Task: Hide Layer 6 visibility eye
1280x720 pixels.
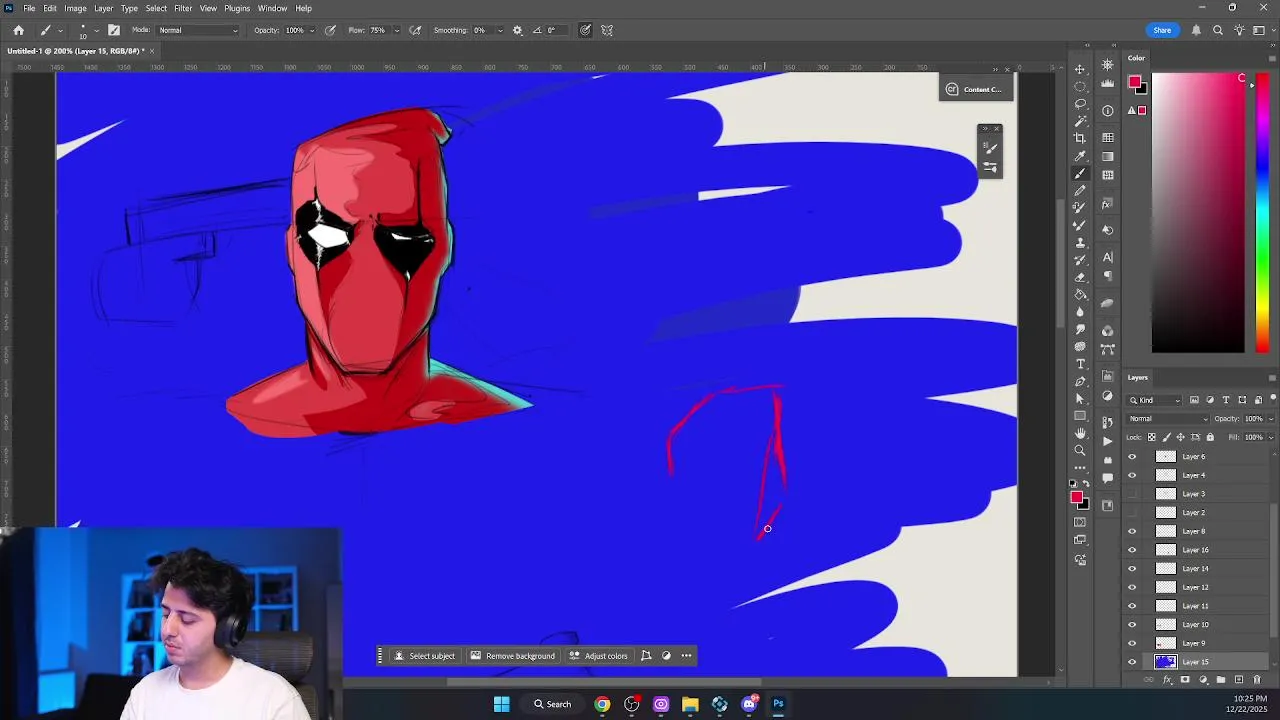Action: pyautogui.click(x=1132, y=457)
